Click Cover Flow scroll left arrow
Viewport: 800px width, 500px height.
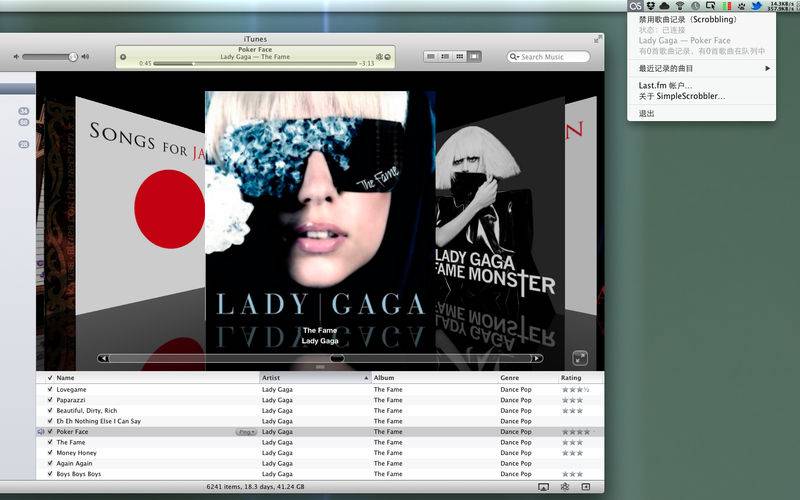point(104,359)
